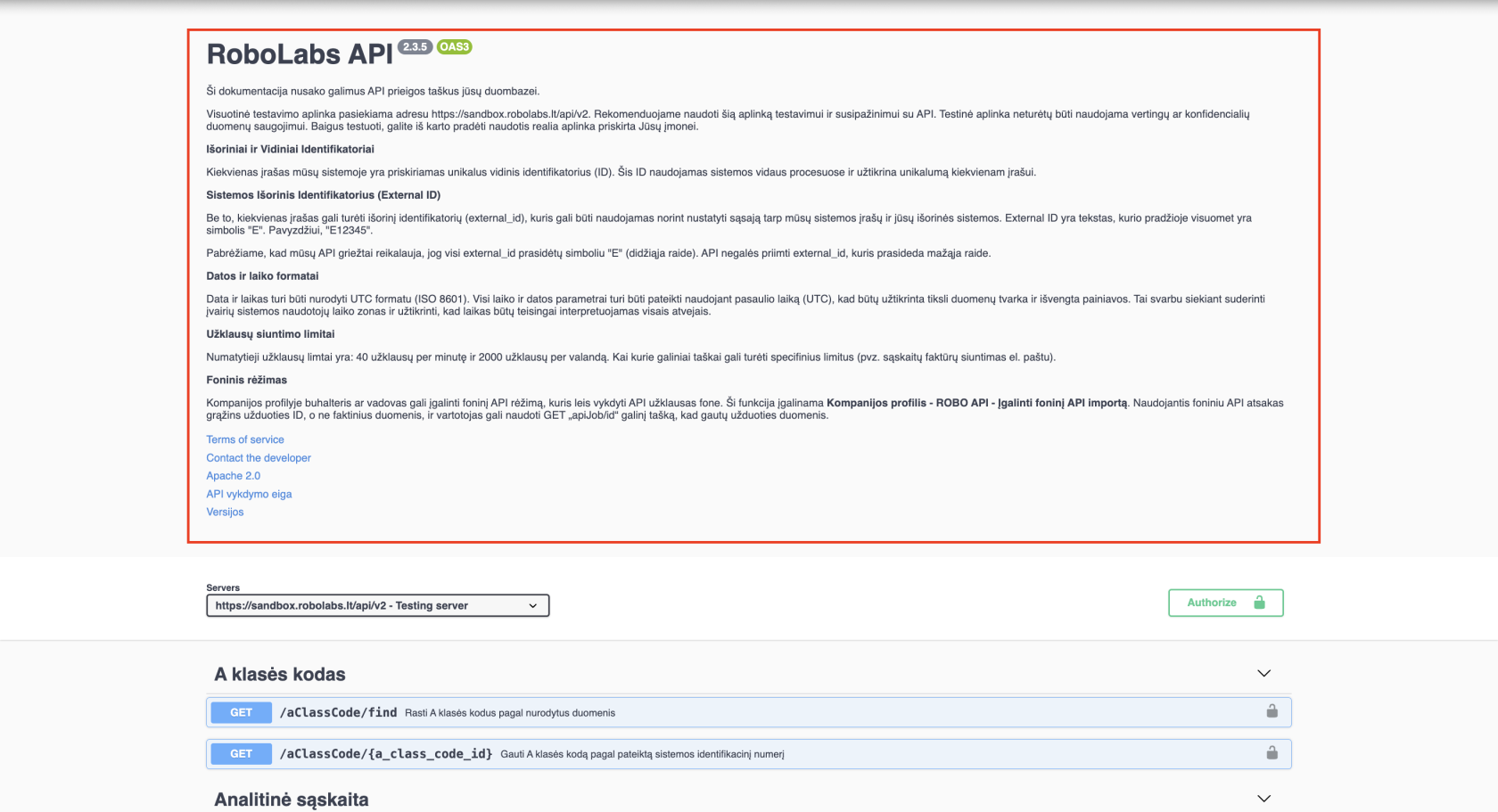Click the OAS3 badge
This screenshot has height=812, width=1498.
coord(454,47)
